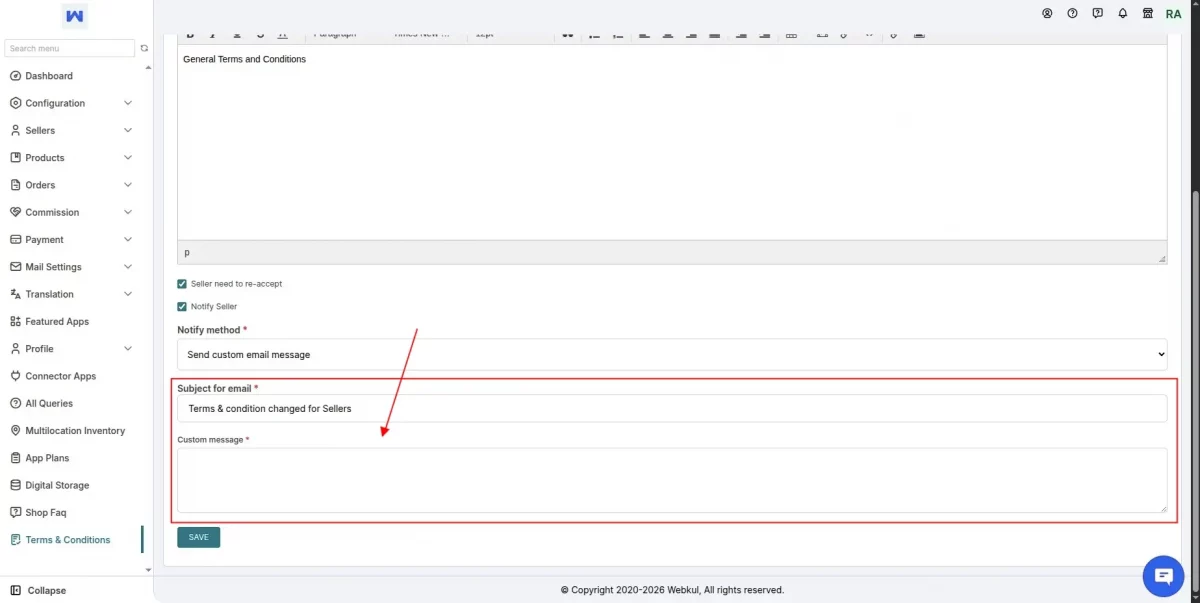Click the Digital Storage database icon
This screenshot has width=1200, height=603.
pyautogui.click(x=15, y=485)
